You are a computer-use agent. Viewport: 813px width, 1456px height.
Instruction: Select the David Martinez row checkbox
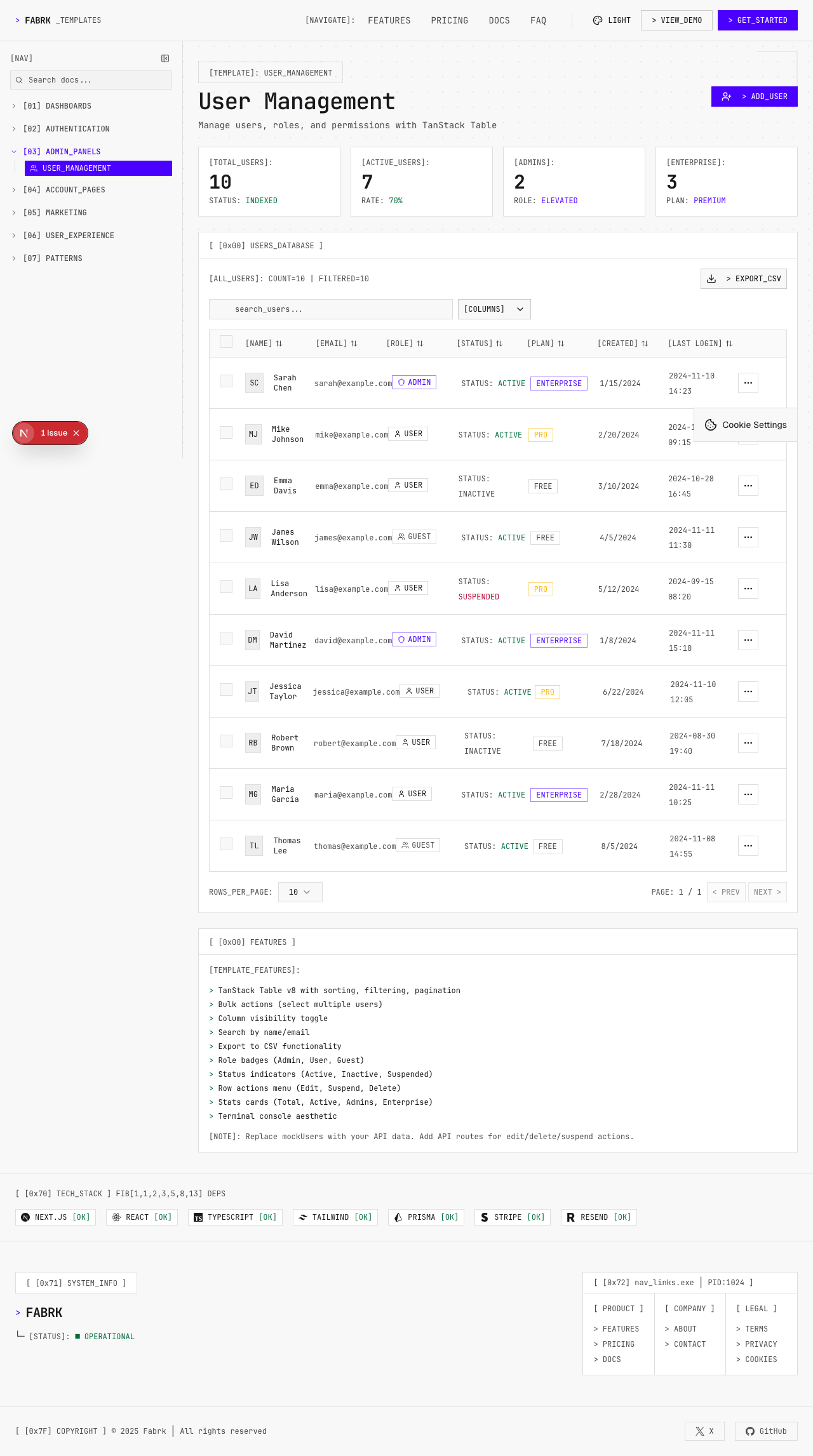pyautogui.click(x=226, y=638)
